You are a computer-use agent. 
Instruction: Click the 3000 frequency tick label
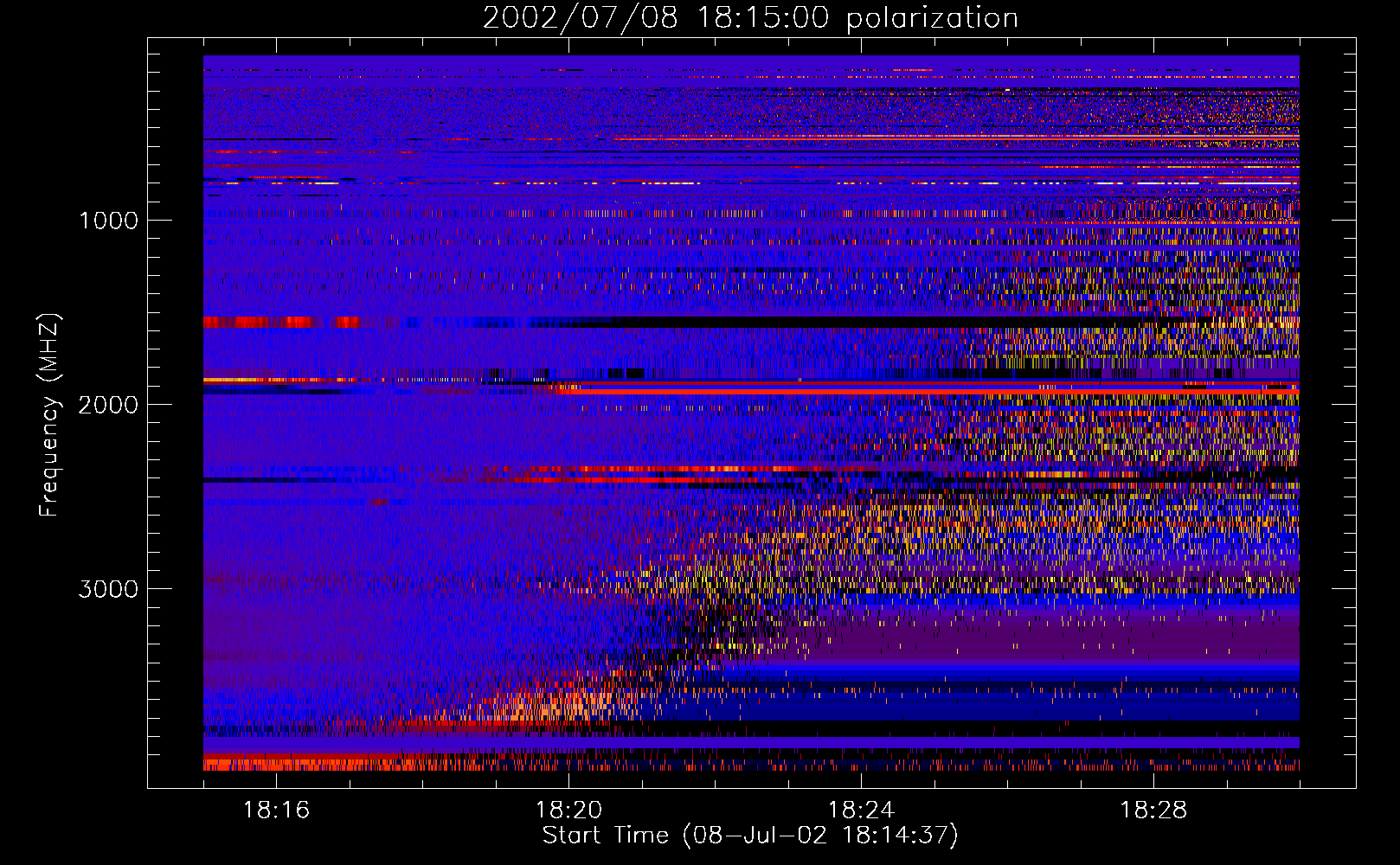coord(108,589)
